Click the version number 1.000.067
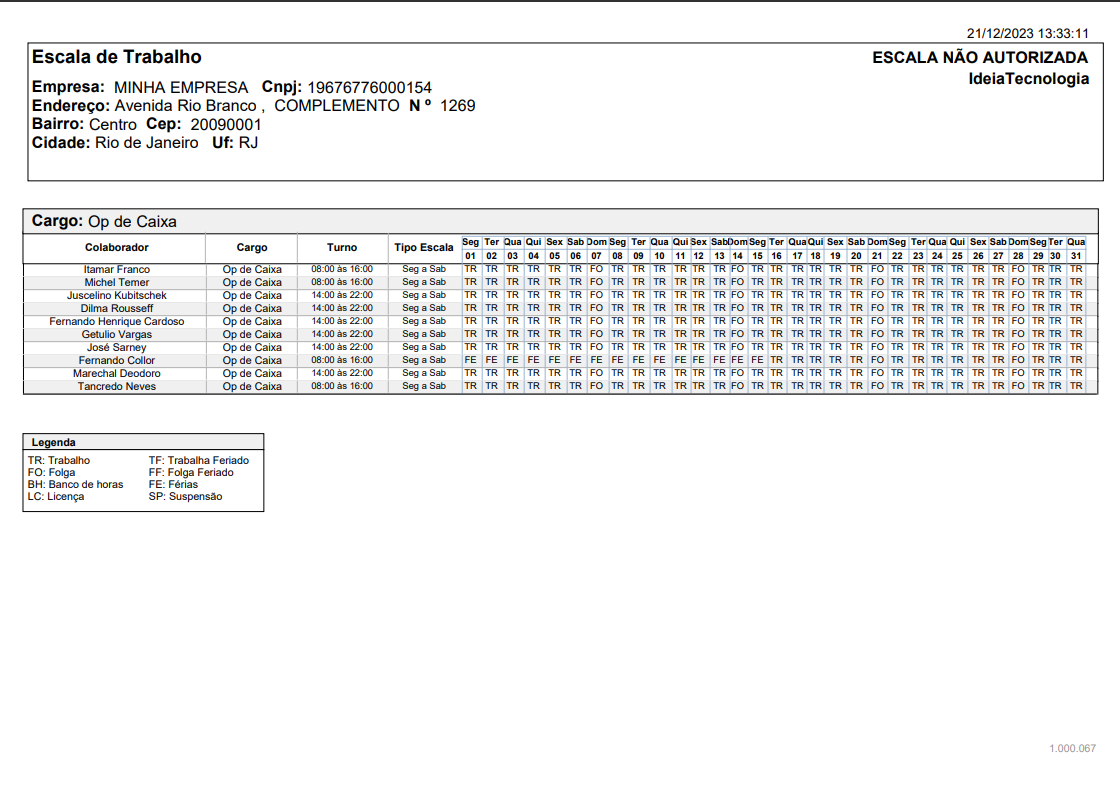Viewport: 1120px width, 795px height. [1072, 748]
